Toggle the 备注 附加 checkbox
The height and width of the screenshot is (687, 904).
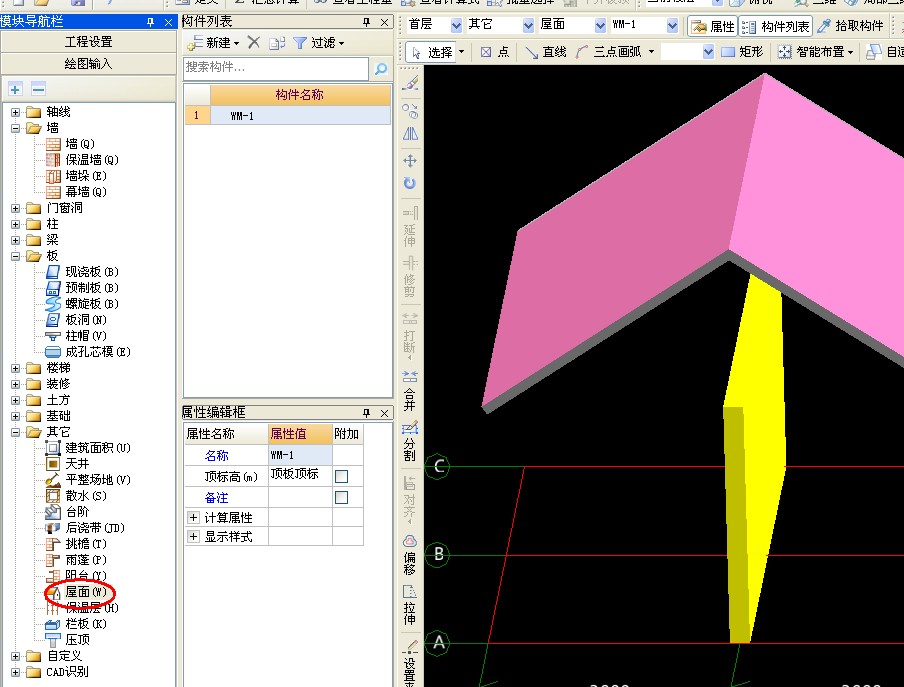tap(341, 497)
